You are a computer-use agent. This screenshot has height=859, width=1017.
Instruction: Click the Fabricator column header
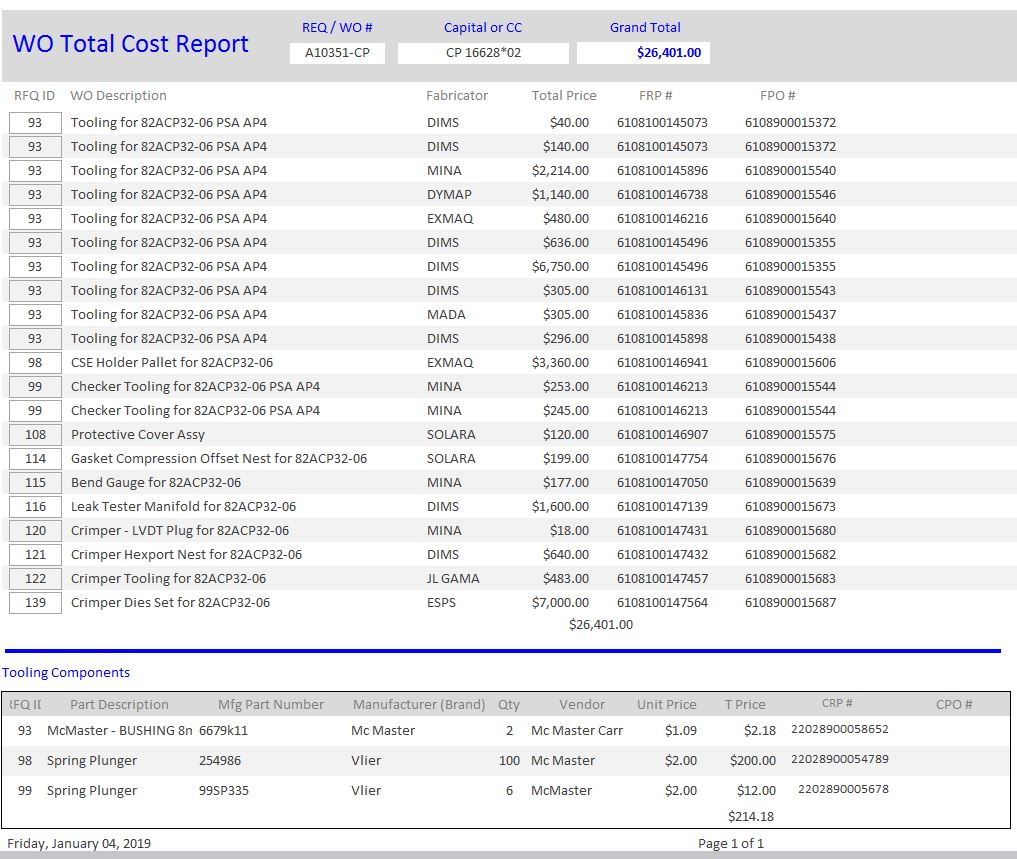[x=457, y=95]
